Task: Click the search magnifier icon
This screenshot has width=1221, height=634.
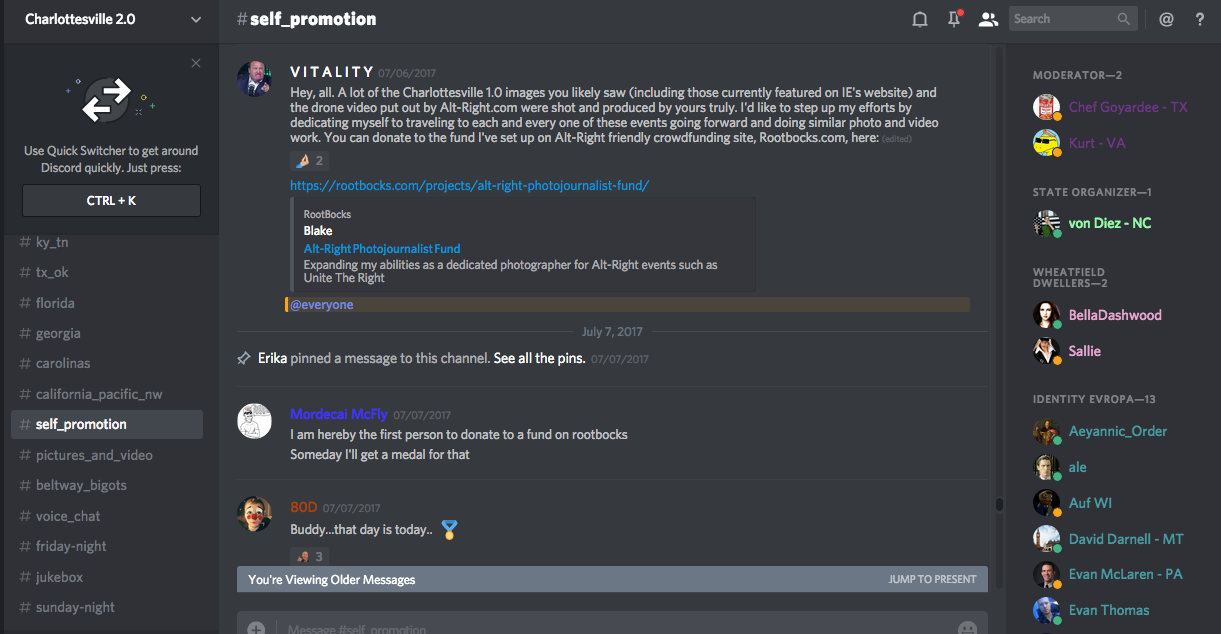Action: point(1125,19)
